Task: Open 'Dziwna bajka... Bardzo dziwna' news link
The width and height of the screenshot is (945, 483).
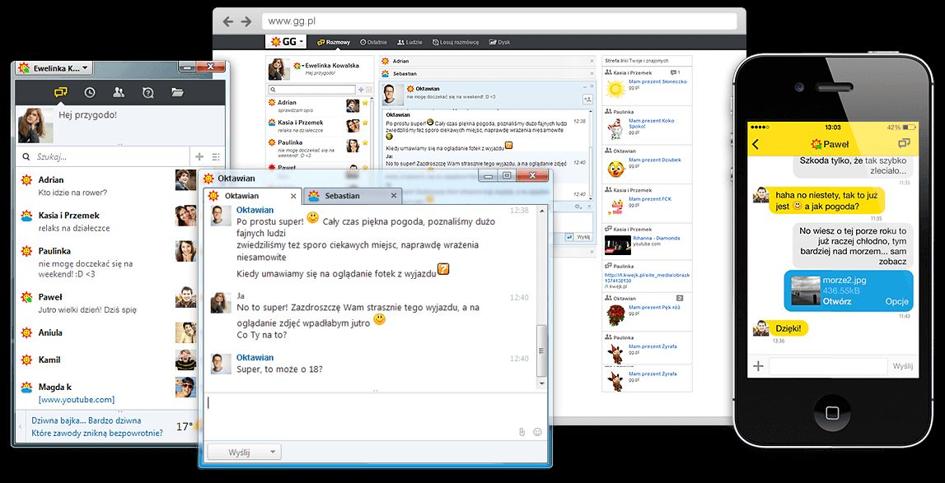Action: click(x=86, y=421)
